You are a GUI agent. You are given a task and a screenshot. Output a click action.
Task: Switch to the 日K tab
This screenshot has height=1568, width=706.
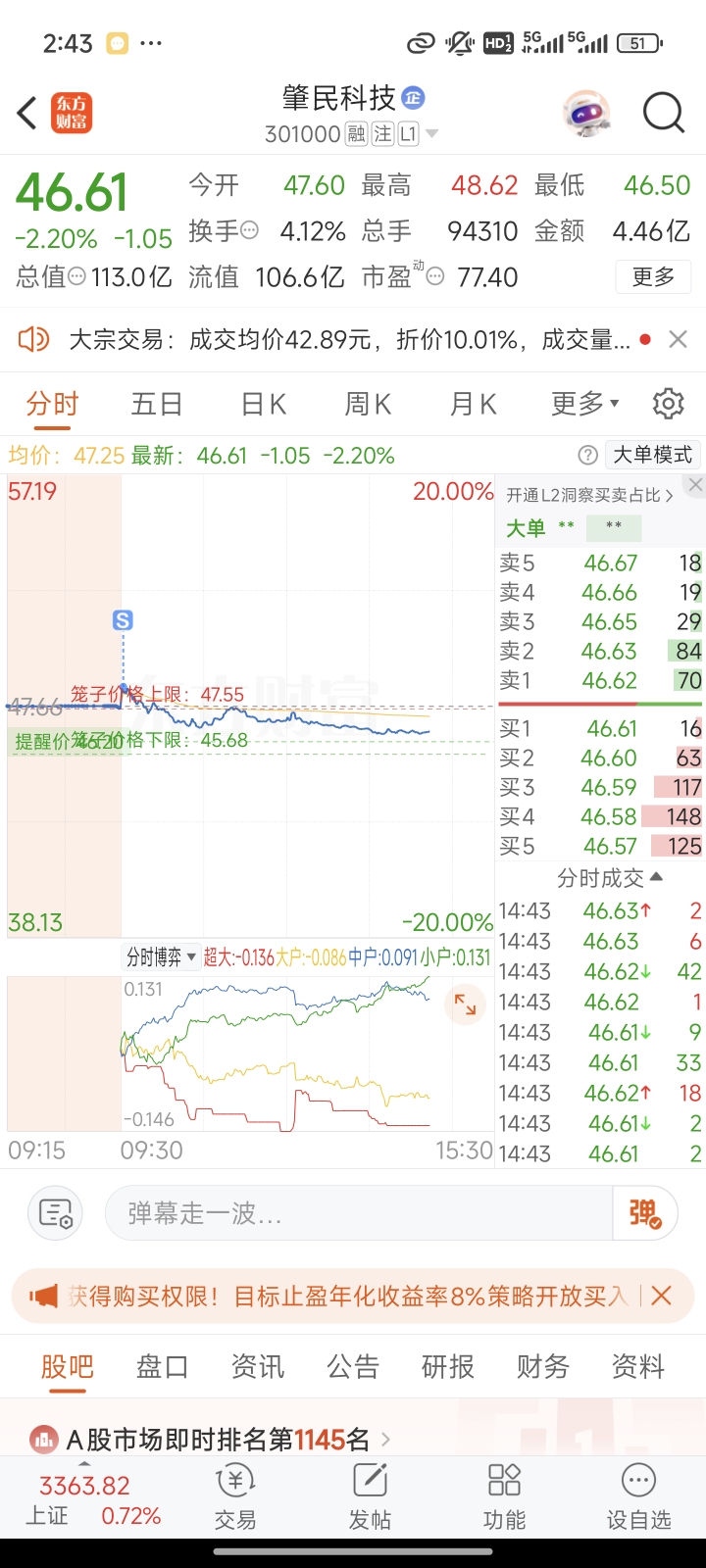[263, 403]
